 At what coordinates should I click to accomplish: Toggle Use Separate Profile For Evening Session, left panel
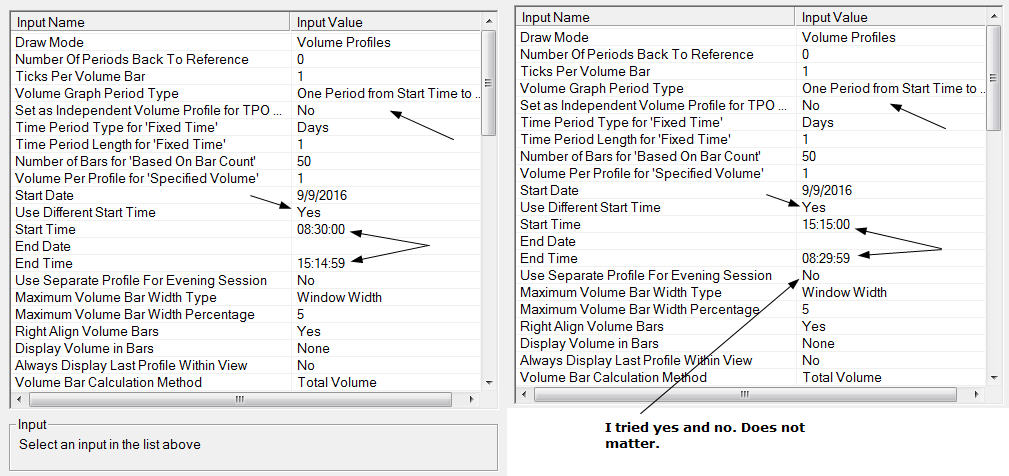pos(306,280)
